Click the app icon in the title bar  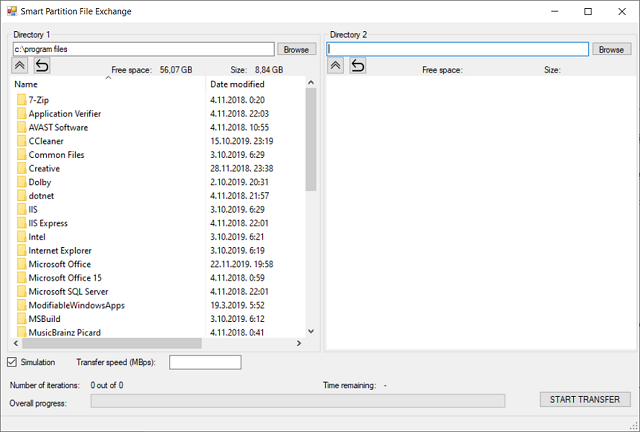[12, 11]
